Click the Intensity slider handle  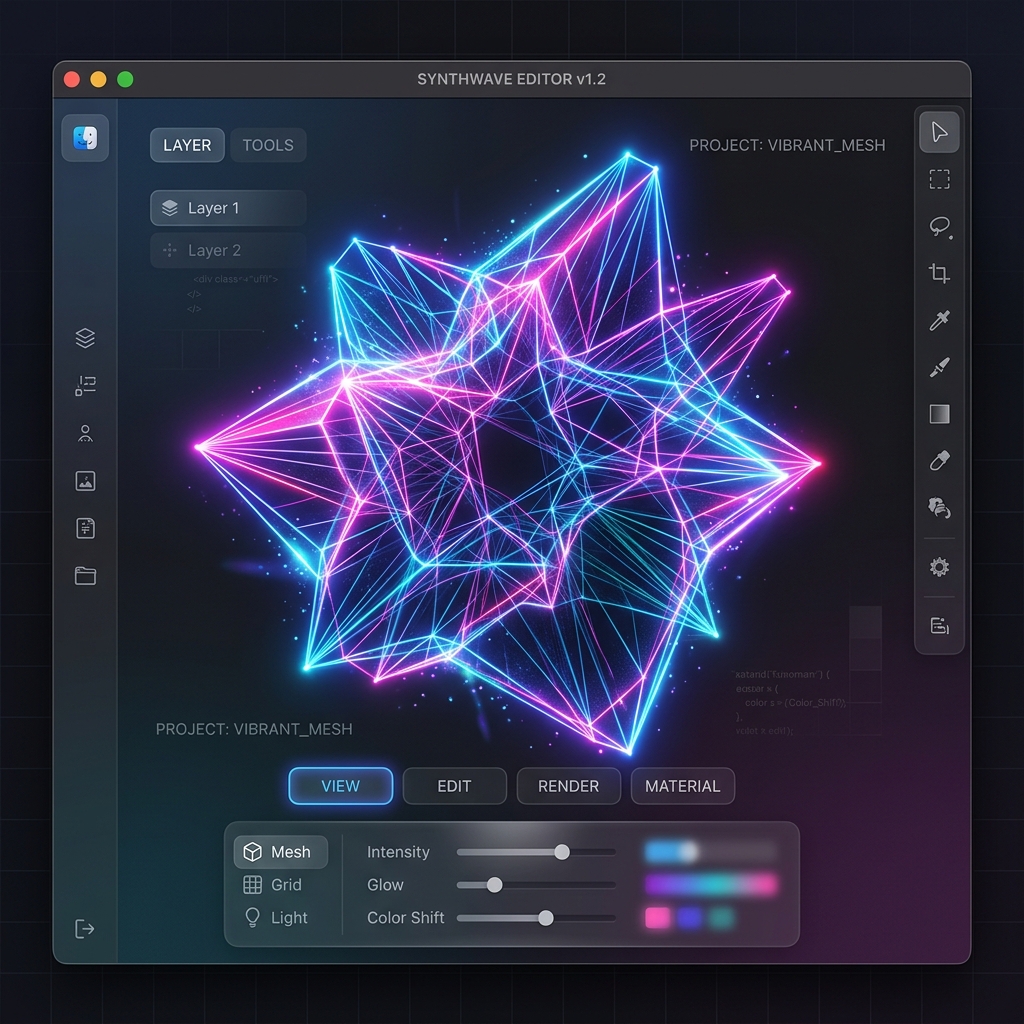(562, 852)
